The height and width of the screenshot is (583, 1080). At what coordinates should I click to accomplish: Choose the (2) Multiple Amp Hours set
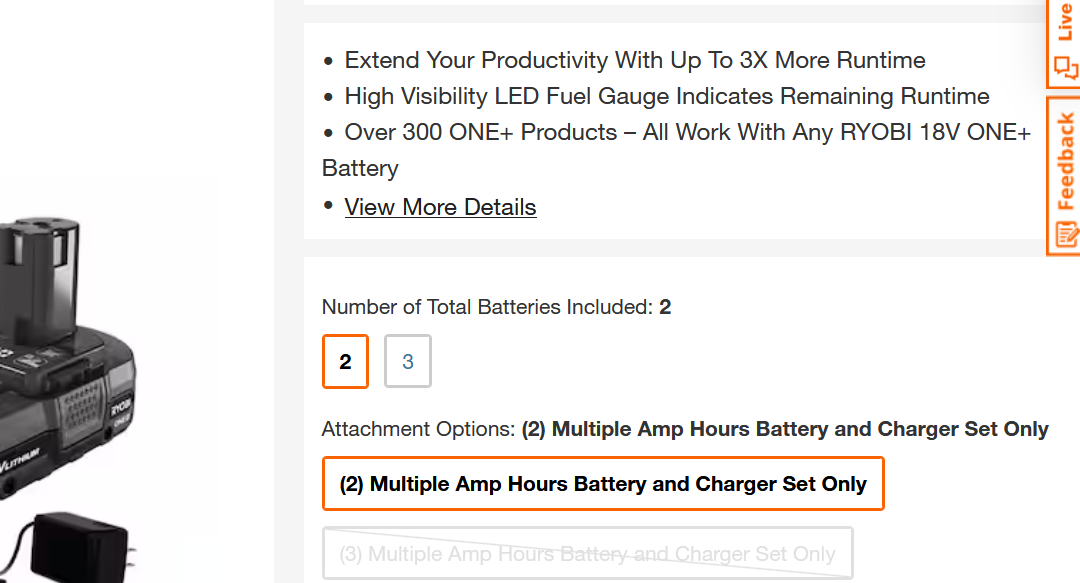pyautogui.click(x=603, y=484)
